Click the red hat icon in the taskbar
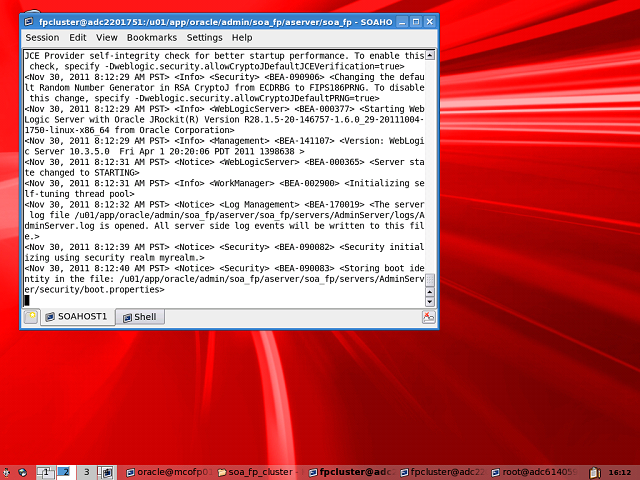Image resolution: width=640 pixels, height=480 pixels. tap(7, 471)
